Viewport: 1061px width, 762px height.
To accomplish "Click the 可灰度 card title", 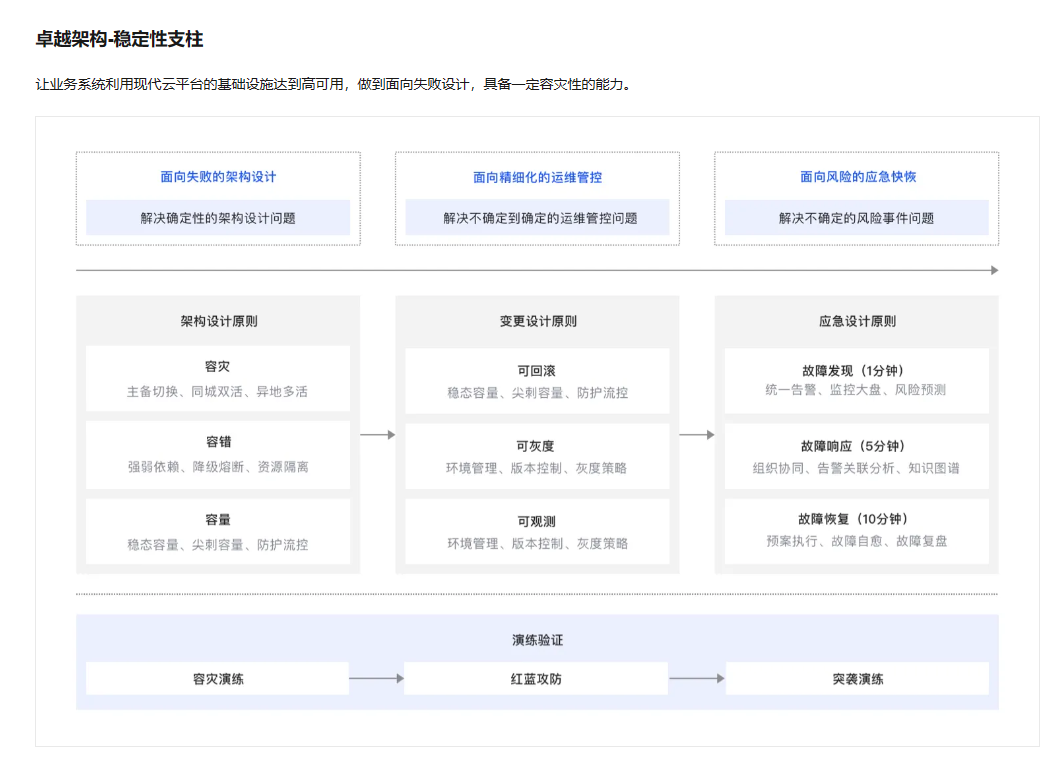I will (535, 446).
